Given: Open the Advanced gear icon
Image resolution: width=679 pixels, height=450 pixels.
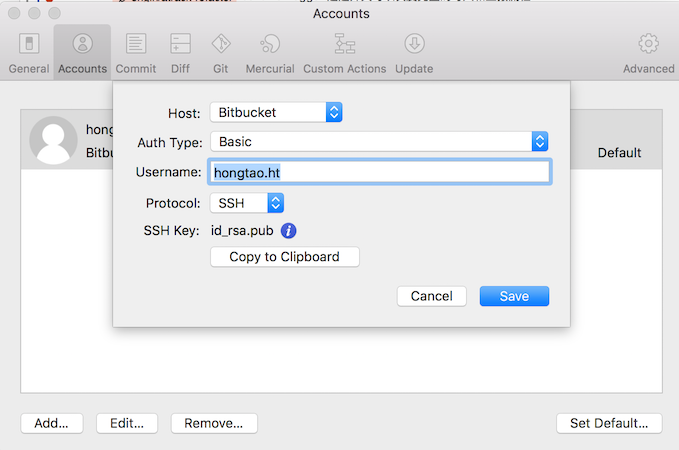Looking at the screenshot, I should pos(648,44).
